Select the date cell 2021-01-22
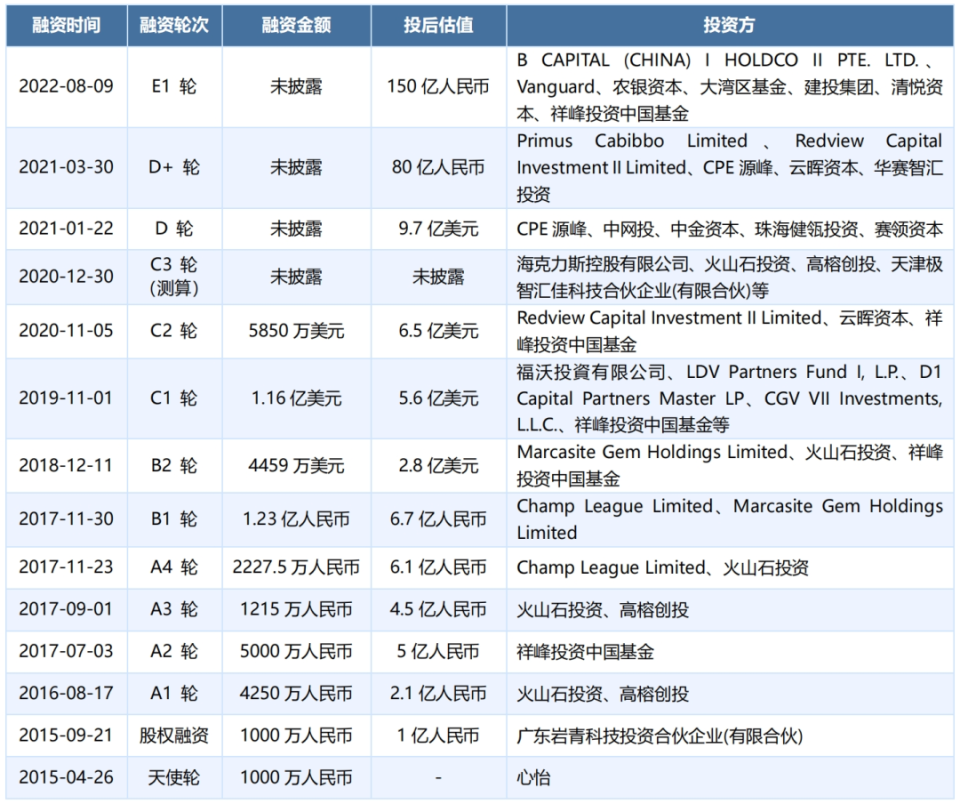 pos(67,229)
